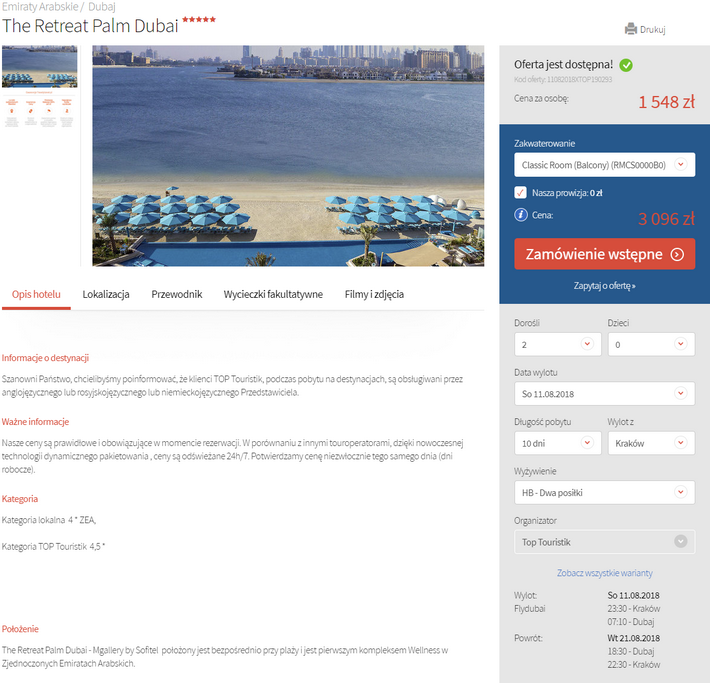Expand the Dorośli adults count dropdown
710x683 pixels.
point(557,344)
